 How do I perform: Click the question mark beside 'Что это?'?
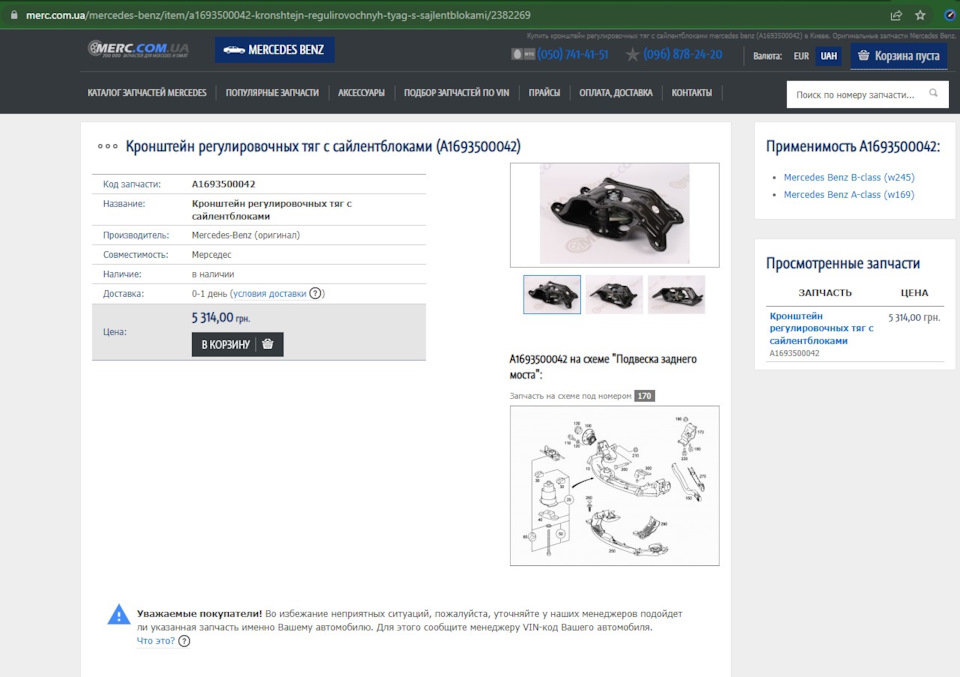(184, 641)
